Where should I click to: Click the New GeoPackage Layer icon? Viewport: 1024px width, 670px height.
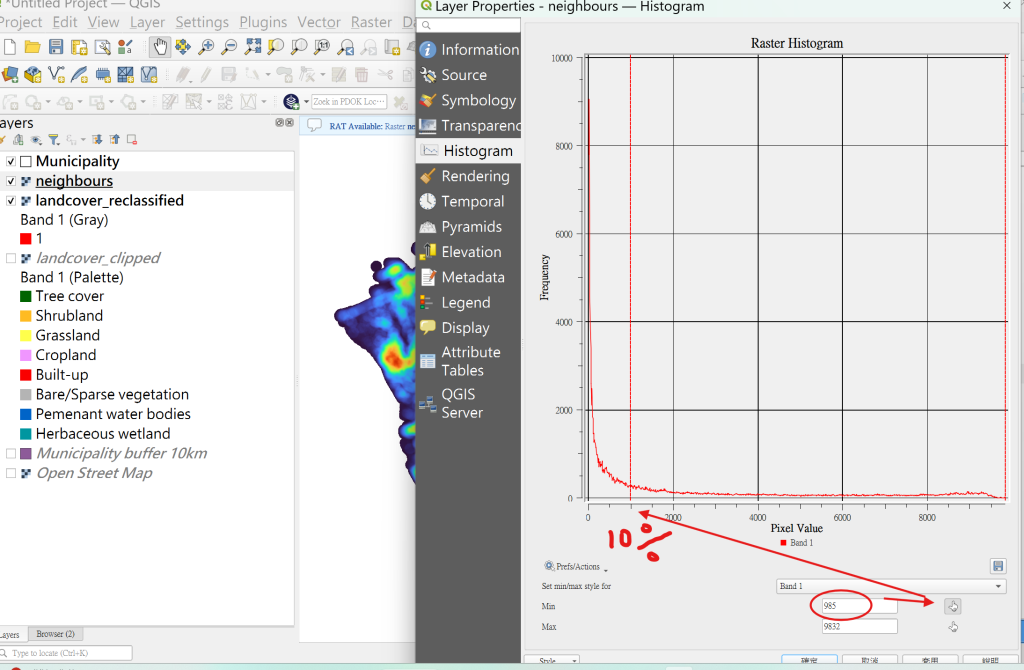(x=33, y=74)
